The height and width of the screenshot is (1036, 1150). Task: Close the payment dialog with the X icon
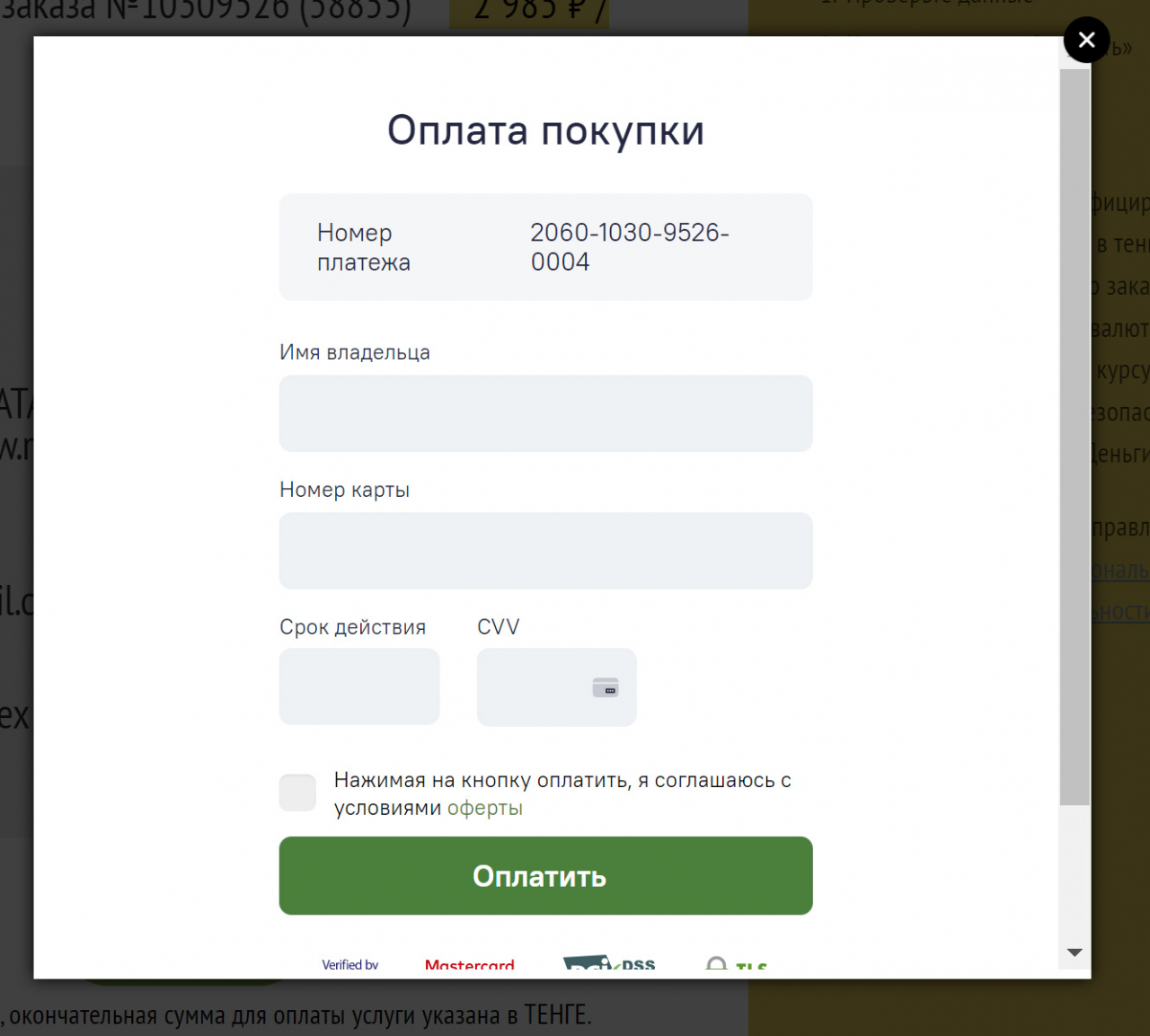[x=1087, y=40]
